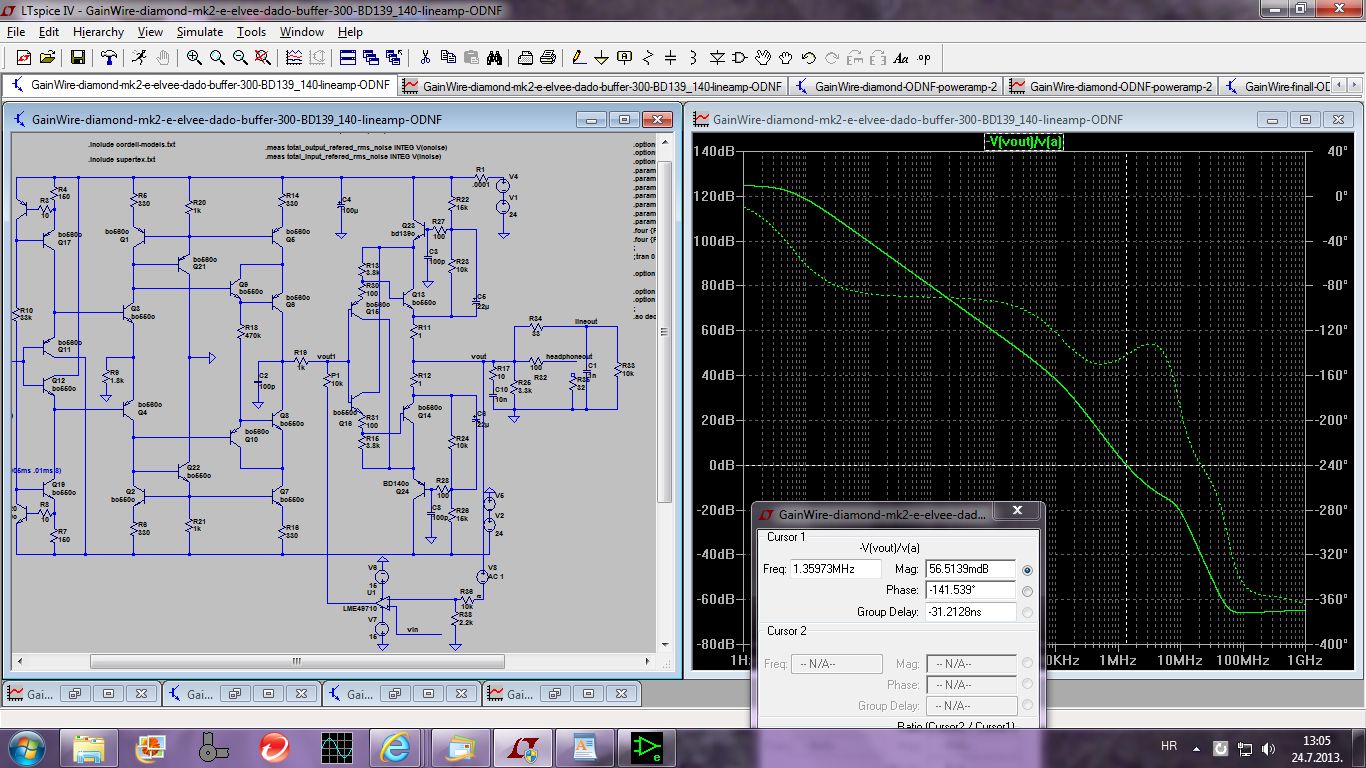Select the Text 'Aa' tool
The height and width of the screenshot is (768, 1366).
click(900, 57)
